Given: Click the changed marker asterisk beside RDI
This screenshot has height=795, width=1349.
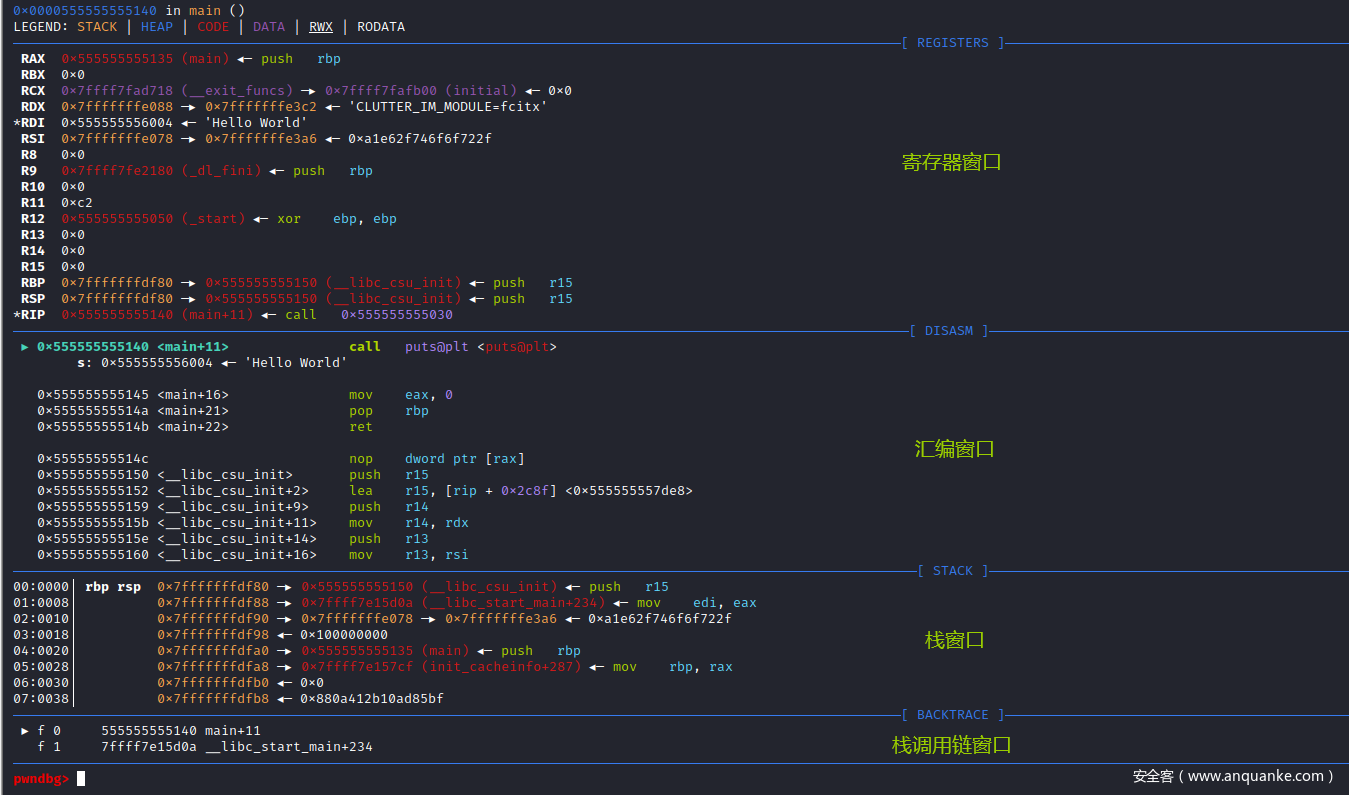Looking at the screenshot, I should coord(17,123).
